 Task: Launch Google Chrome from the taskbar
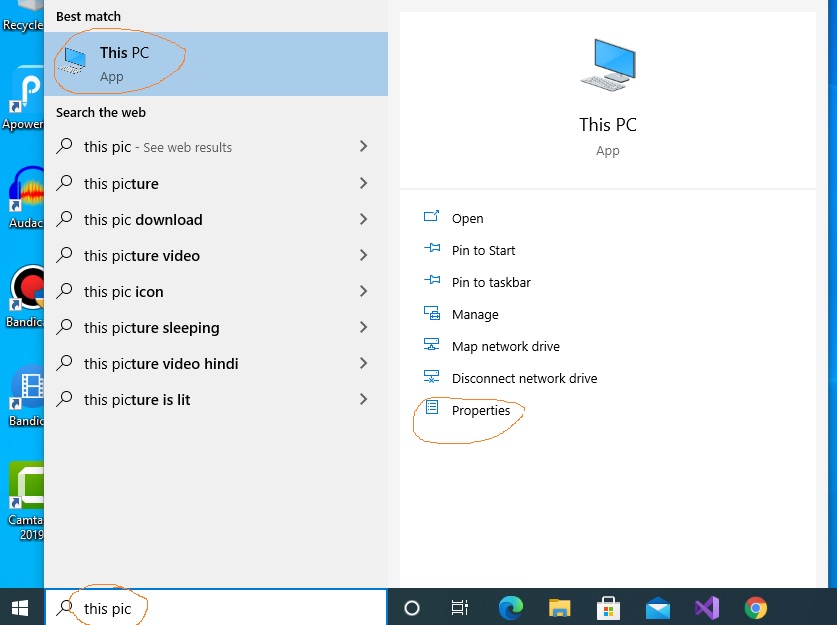[755, 607]
